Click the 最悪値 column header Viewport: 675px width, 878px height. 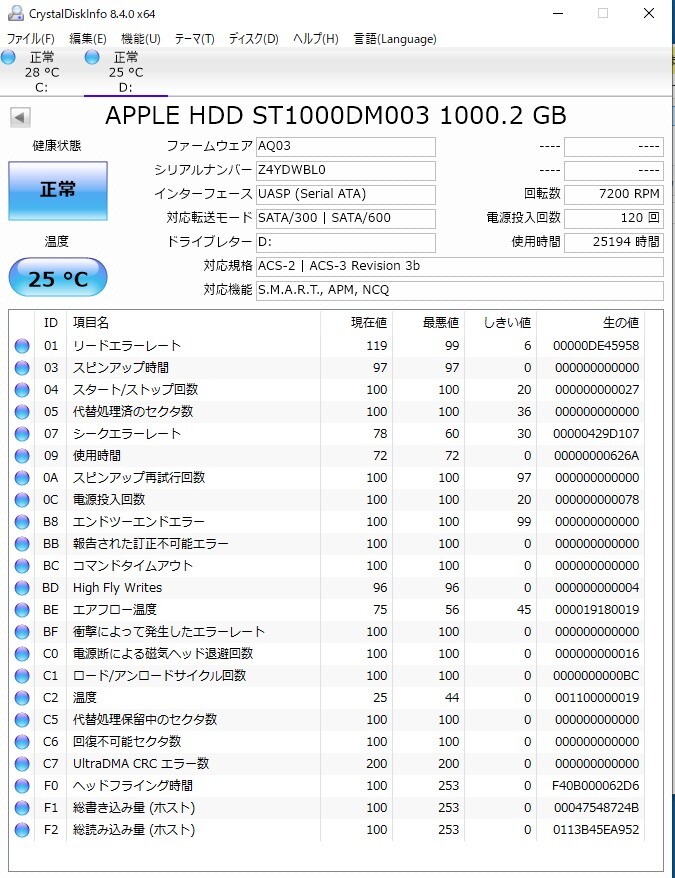click(429, 323)
